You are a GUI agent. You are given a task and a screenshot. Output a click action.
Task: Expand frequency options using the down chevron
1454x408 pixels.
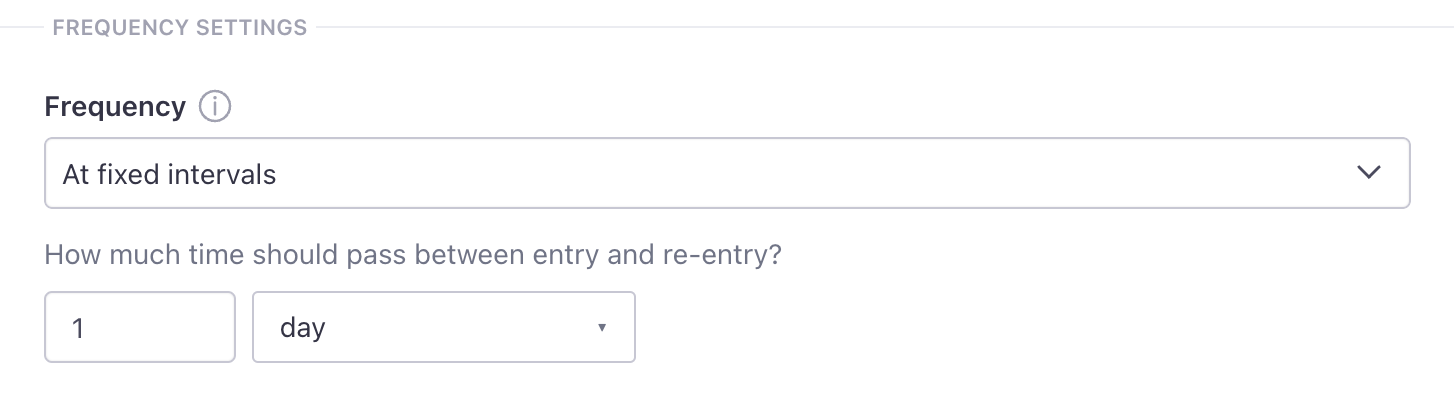click(x=1368, y=173)
